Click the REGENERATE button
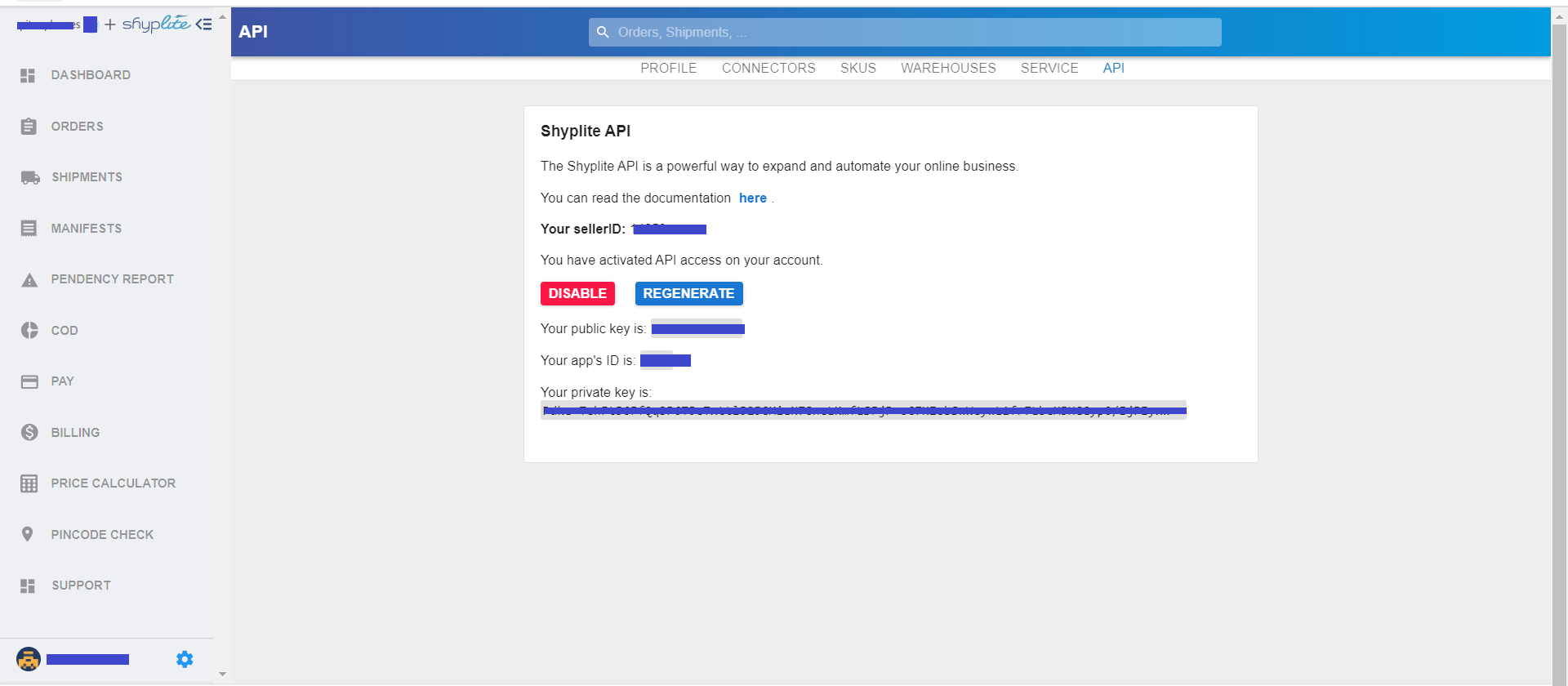This screenshot has width=1568, height=686. (x=688, y=293)
